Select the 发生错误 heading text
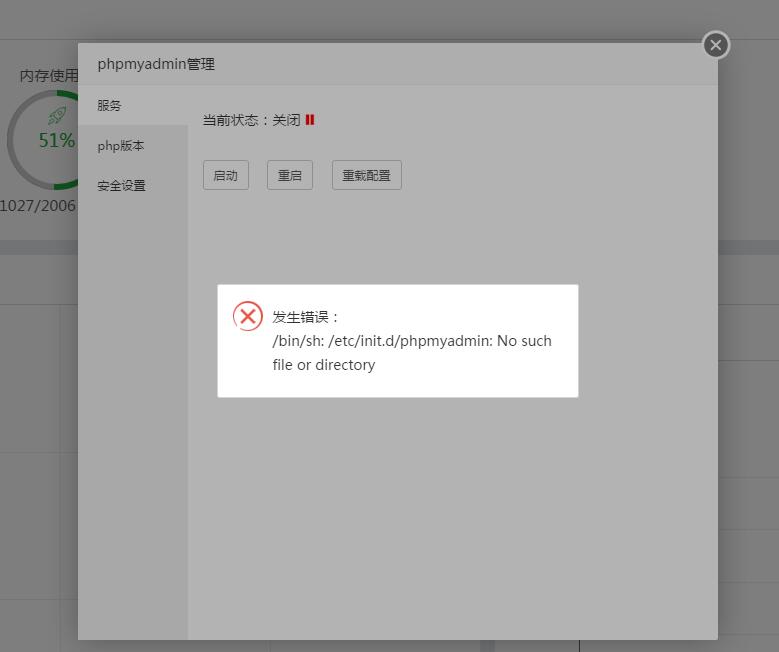This screenshot has height=652, width=779. [305, 317]
